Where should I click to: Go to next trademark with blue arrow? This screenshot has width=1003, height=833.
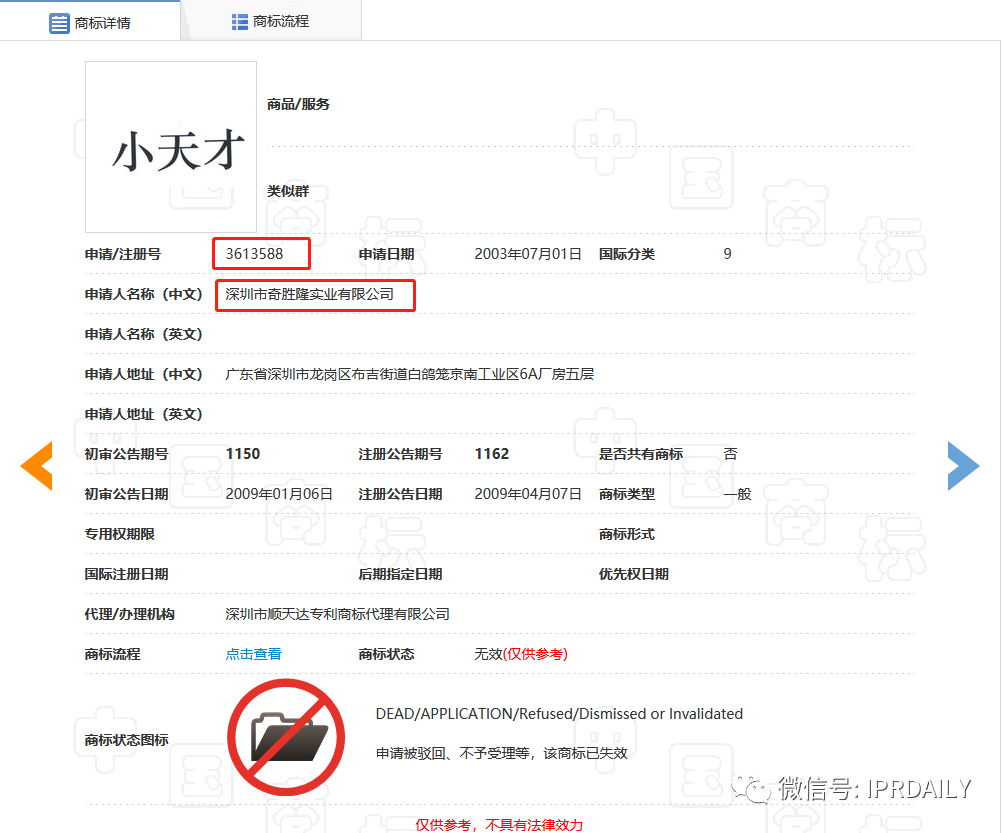(963, 466)
